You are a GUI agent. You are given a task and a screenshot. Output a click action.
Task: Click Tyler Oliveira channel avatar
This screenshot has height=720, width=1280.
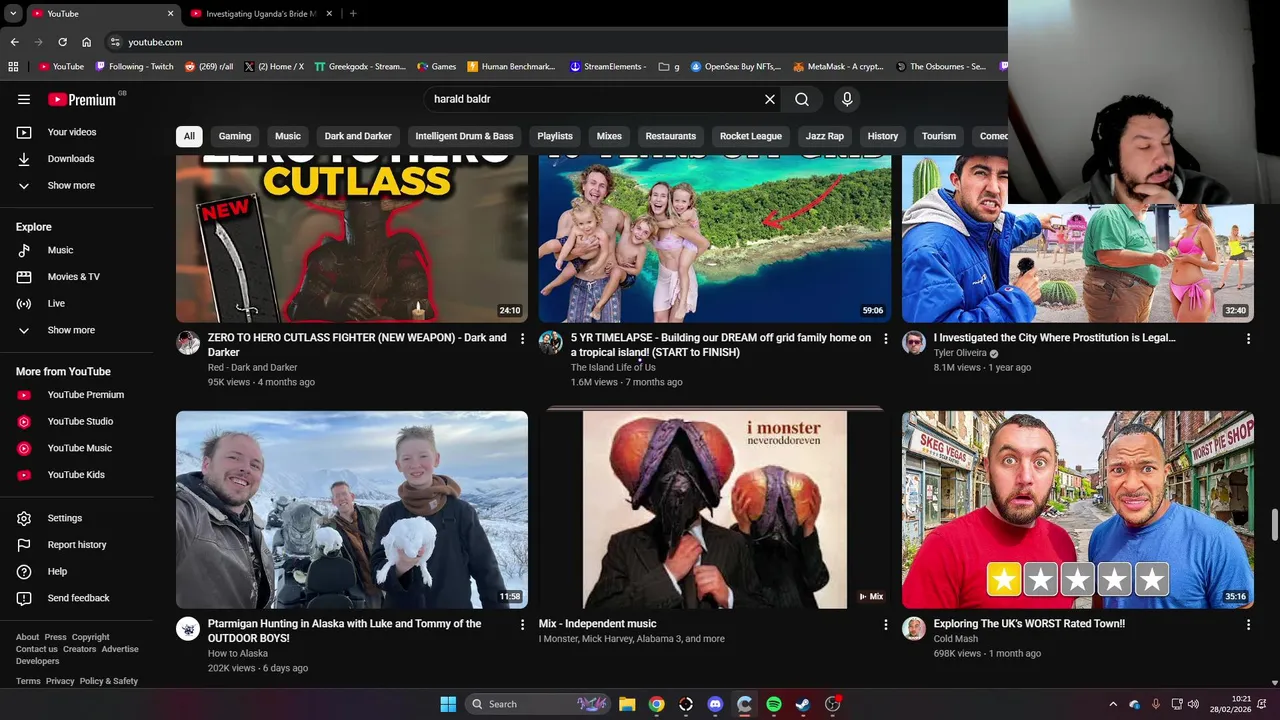(x=914, y=343)
